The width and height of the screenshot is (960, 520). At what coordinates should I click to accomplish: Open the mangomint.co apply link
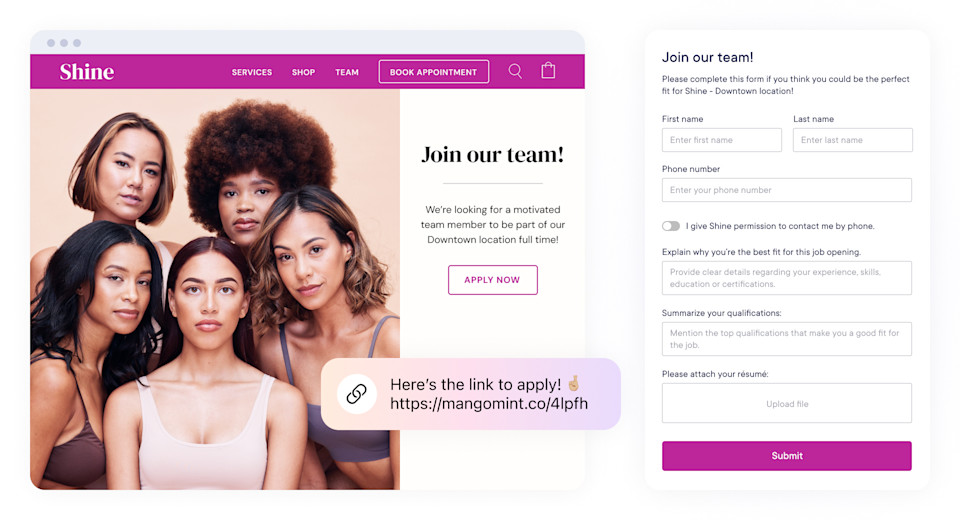489,404
